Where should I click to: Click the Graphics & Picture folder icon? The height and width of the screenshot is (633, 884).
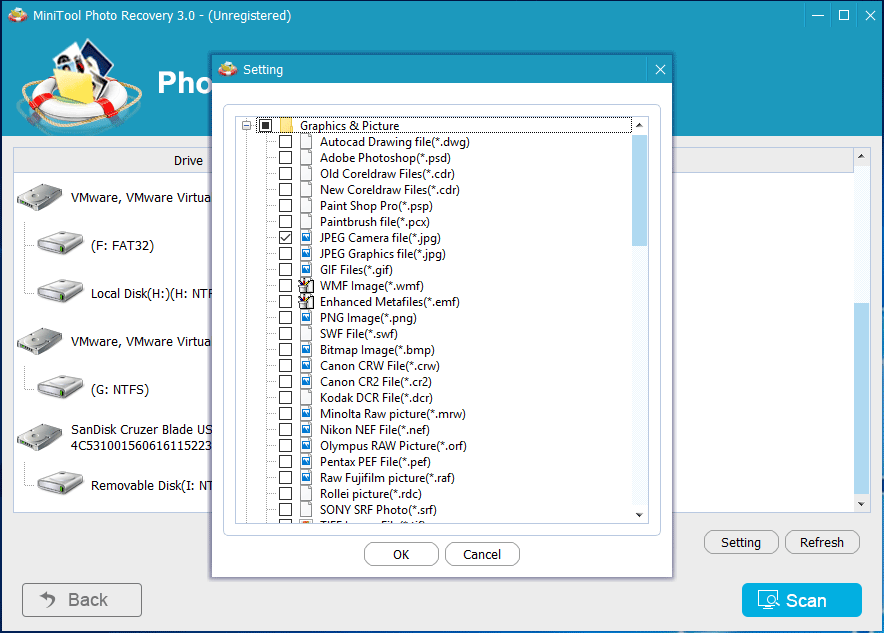point(286,125)
